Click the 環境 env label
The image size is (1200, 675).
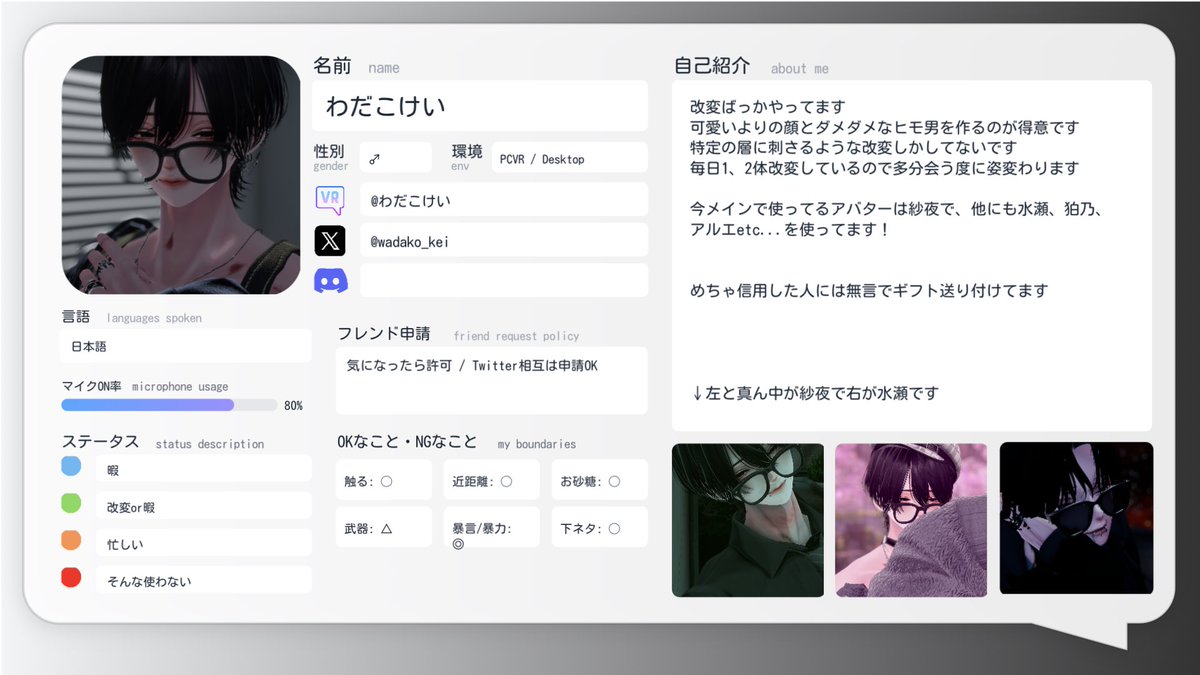(x=467, y=156)
